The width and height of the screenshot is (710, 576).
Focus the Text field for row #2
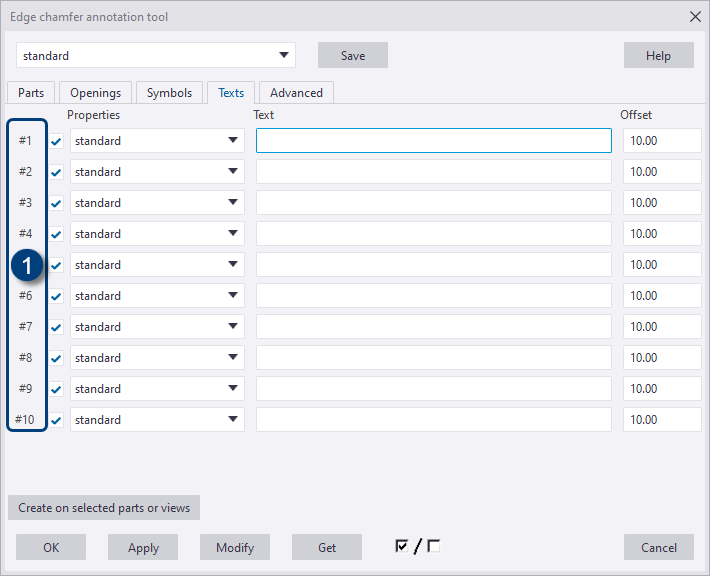[434, 172]
